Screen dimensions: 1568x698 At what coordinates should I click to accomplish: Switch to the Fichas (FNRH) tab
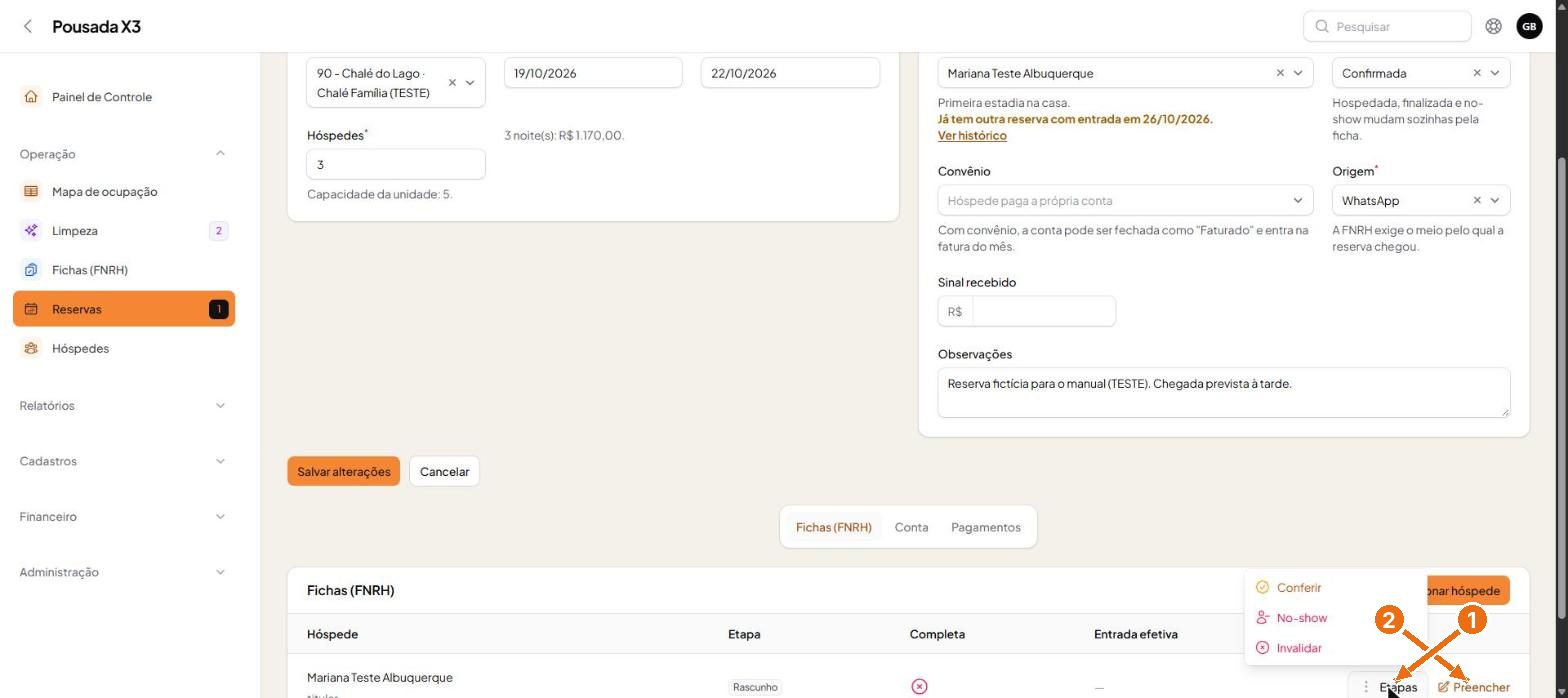(x=833, y=527)
